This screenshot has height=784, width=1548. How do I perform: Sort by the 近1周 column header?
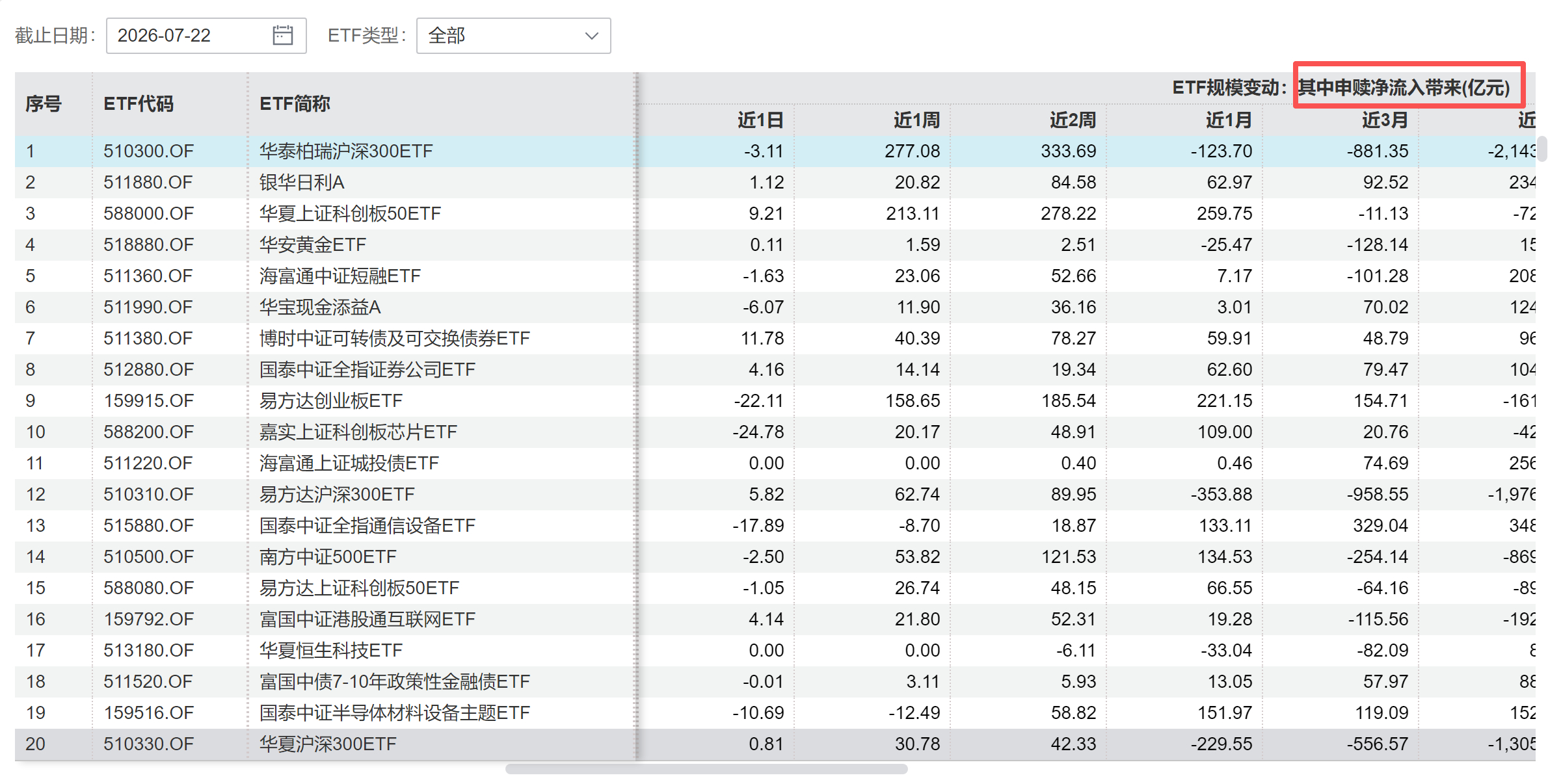point(916,120)
